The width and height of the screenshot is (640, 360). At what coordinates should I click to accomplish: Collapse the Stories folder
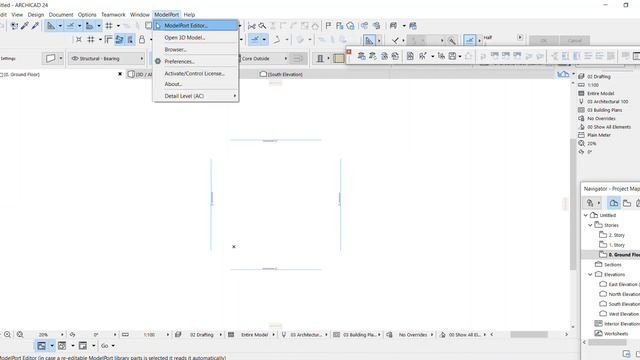coord(590,225)
